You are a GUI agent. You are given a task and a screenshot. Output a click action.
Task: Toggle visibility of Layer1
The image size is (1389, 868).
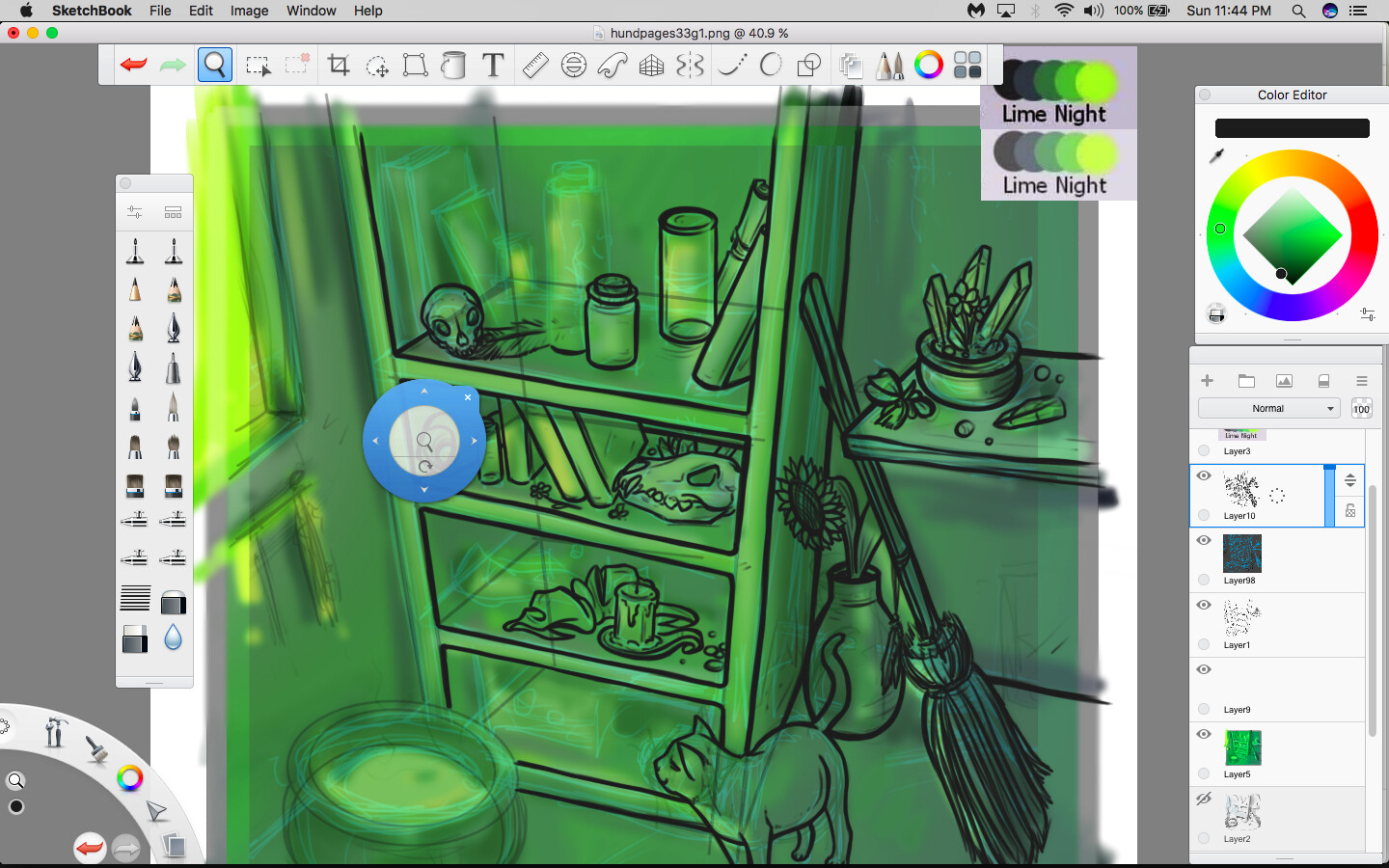pos(1203,605)
